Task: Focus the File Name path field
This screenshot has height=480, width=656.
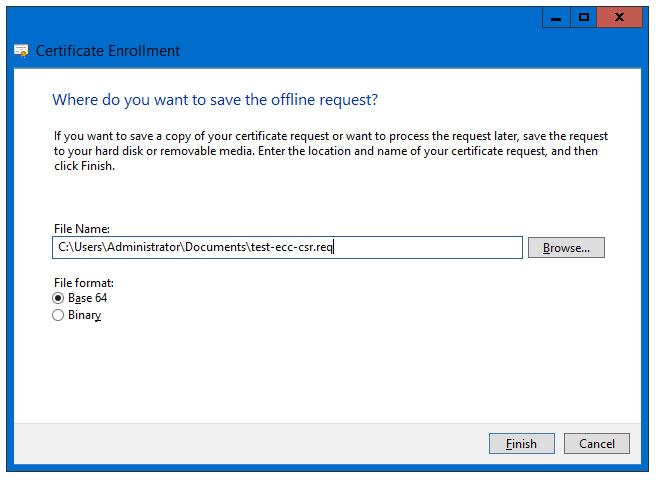Action: pos(287,247)
